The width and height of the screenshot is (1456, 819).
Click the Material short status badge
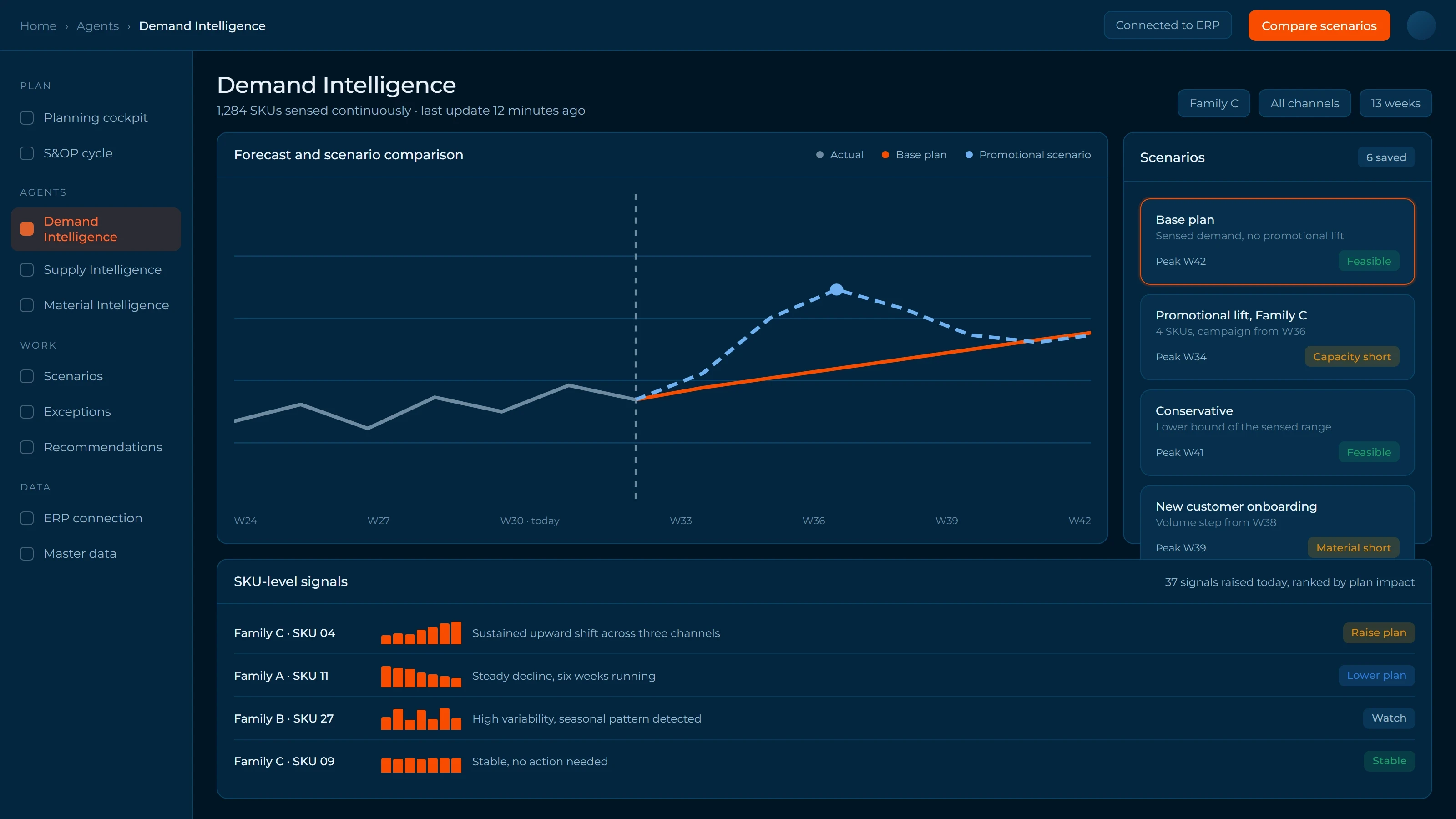point(1353,548)
